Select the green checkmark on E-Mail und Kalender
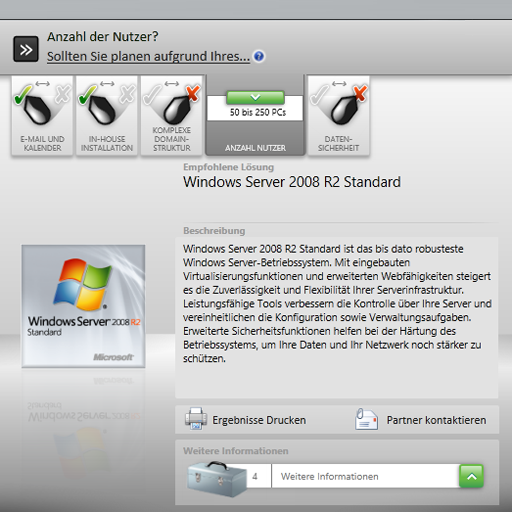This screenshot has height=512, width=512. coord(23,94)
